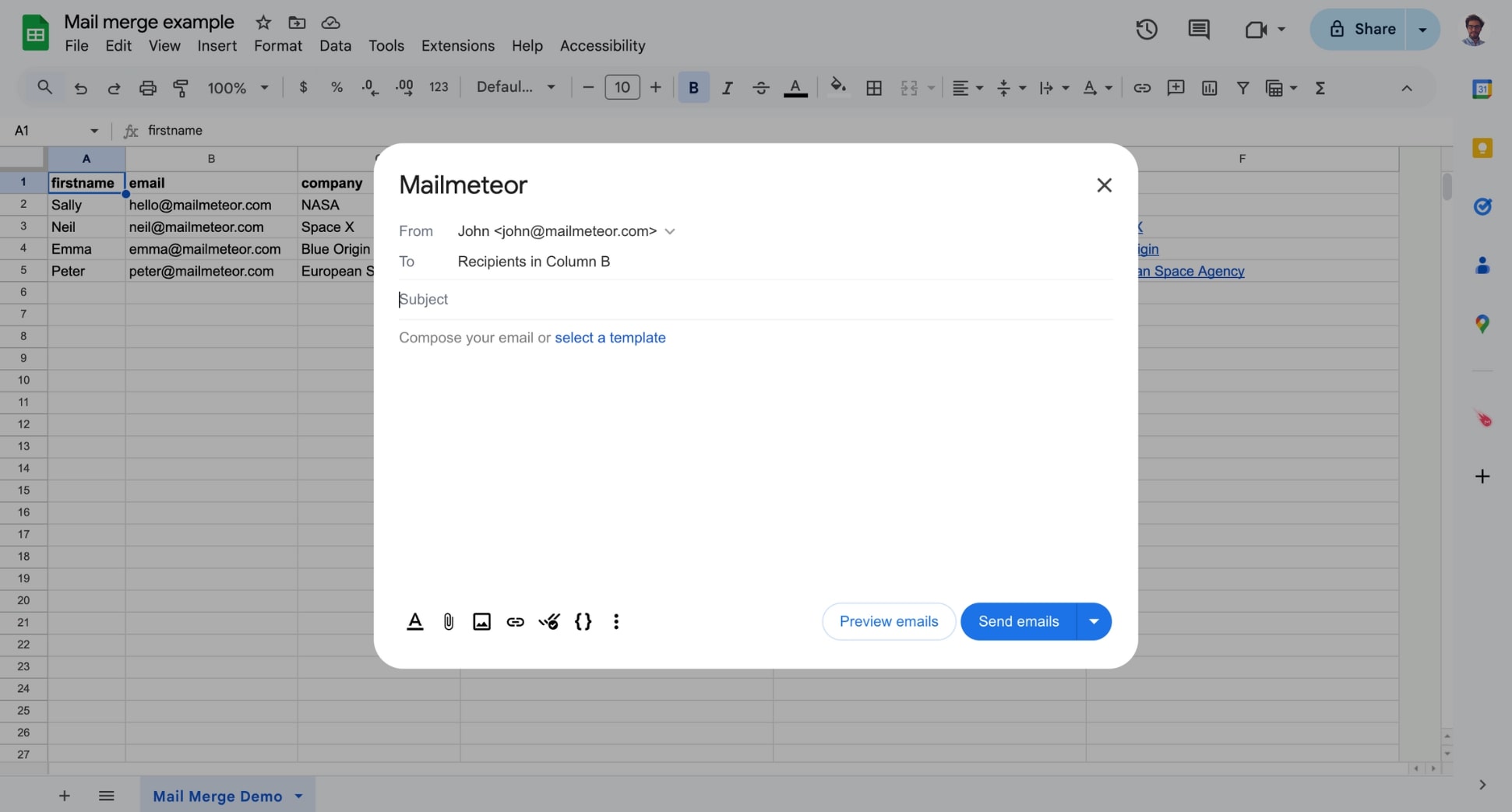Open the Insert menu

(x=217, y=46)
